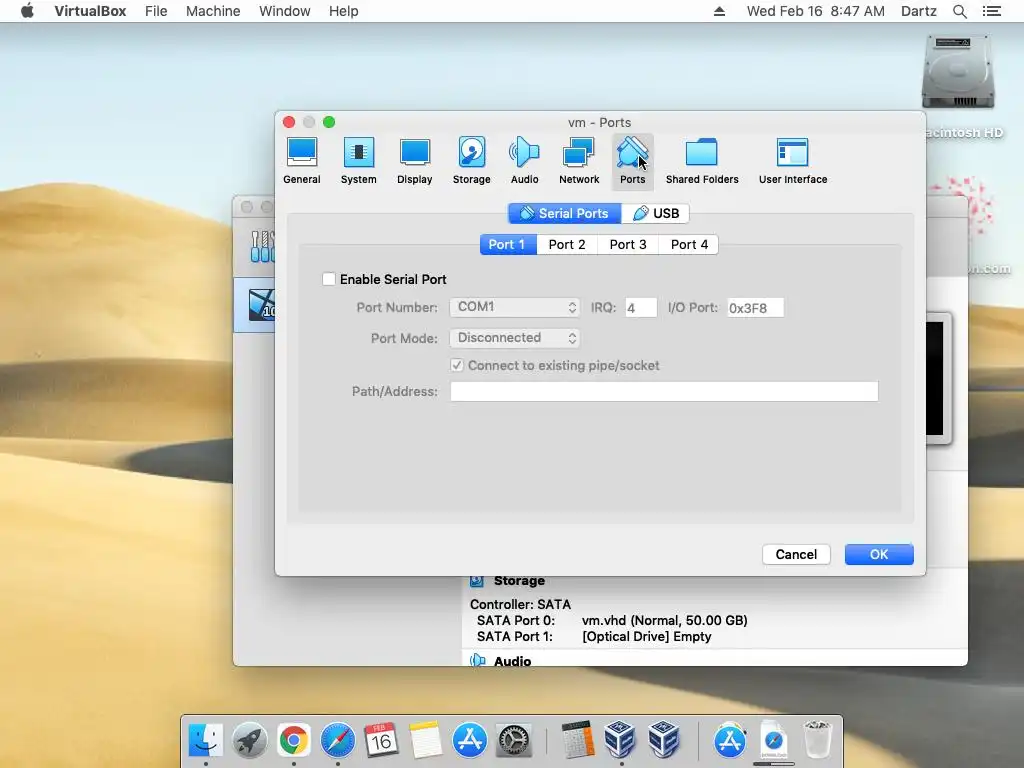Open Google Chrome from the dock
This screenshot has height=768, width=1024.
click(x=294, y=740)
